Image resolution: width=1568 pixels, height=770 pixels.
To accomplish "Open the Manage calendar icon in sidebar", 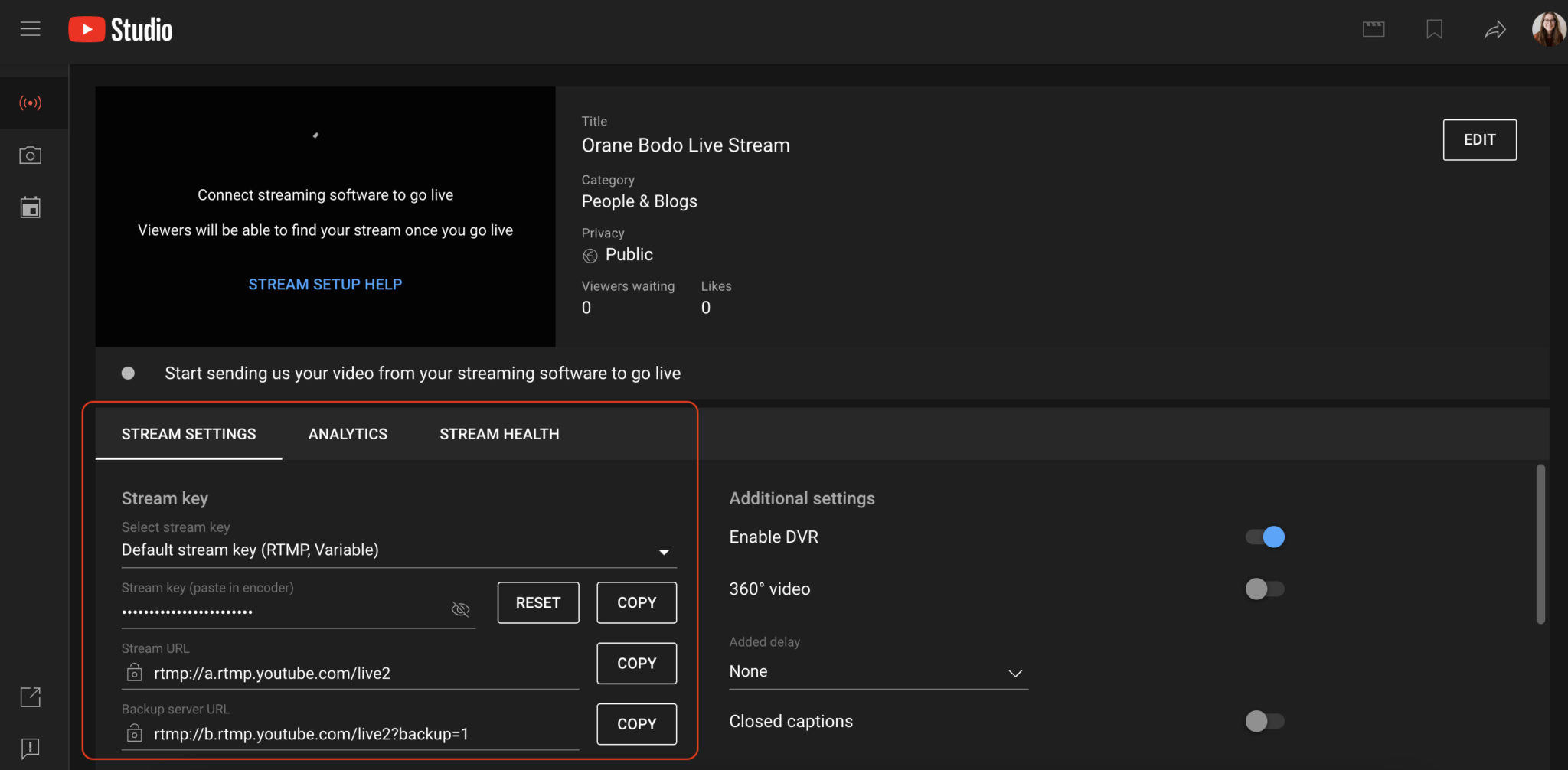I will (x=30, y=207).
